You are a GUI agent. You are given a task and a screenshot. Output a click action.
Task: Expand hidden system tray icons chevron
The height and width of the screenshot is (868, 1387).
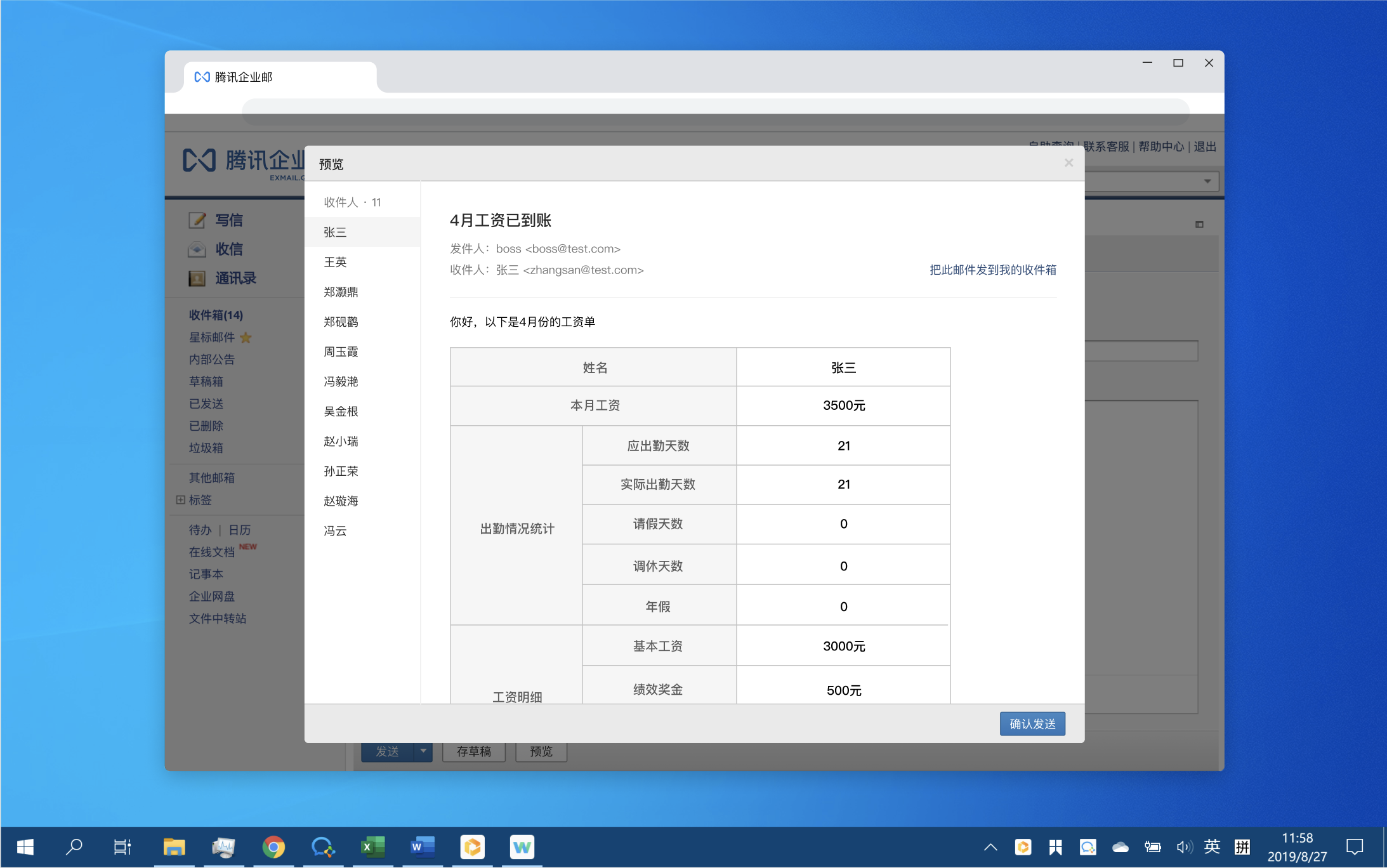[x=990, y=847]
